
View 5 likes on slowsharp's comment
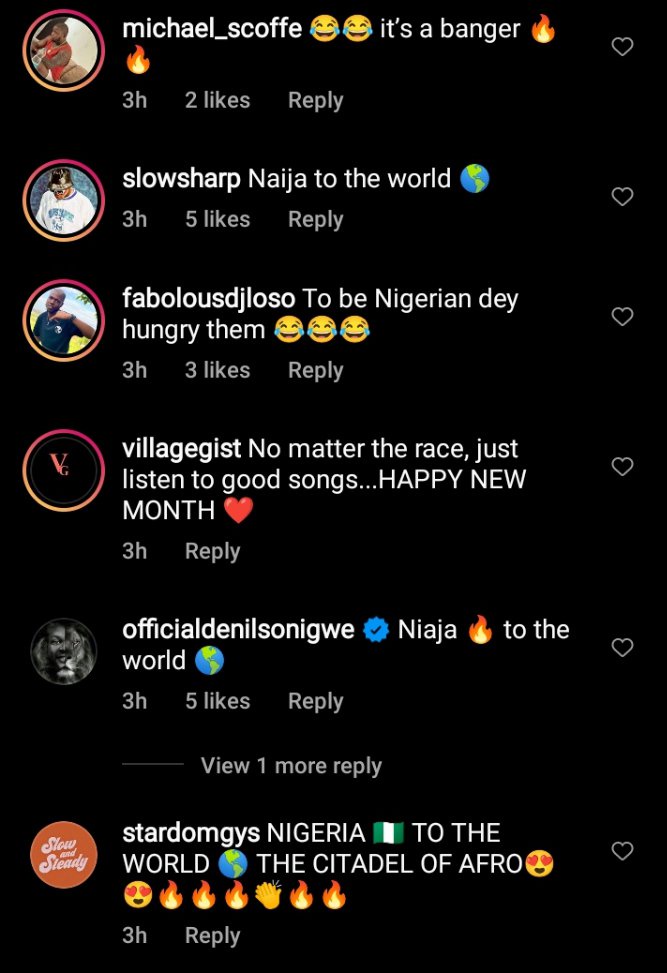[x=217, y=220]
